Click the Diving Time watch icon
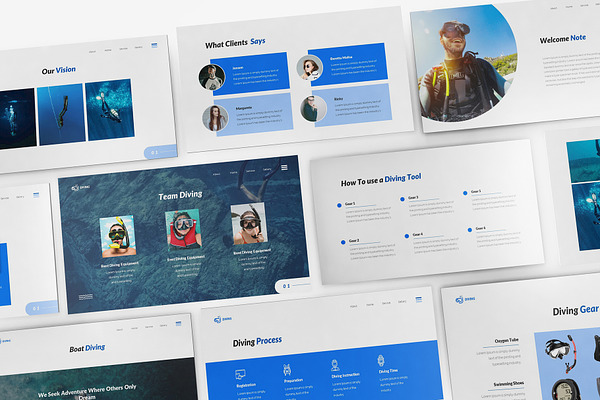Viewport: 600px width, 400px height. pyautogui.click(x=381, y=361)
